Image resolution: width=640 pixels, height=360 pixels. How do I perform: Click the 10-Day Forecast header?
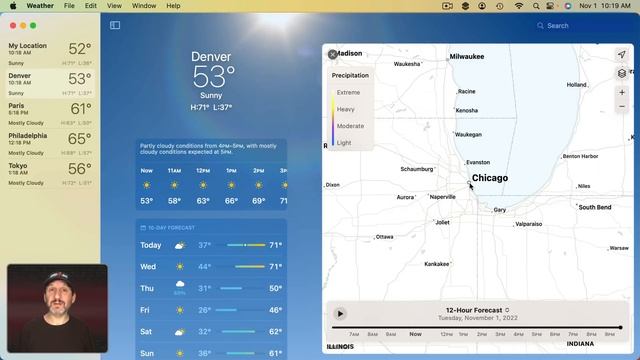click(x=168, y=228)
